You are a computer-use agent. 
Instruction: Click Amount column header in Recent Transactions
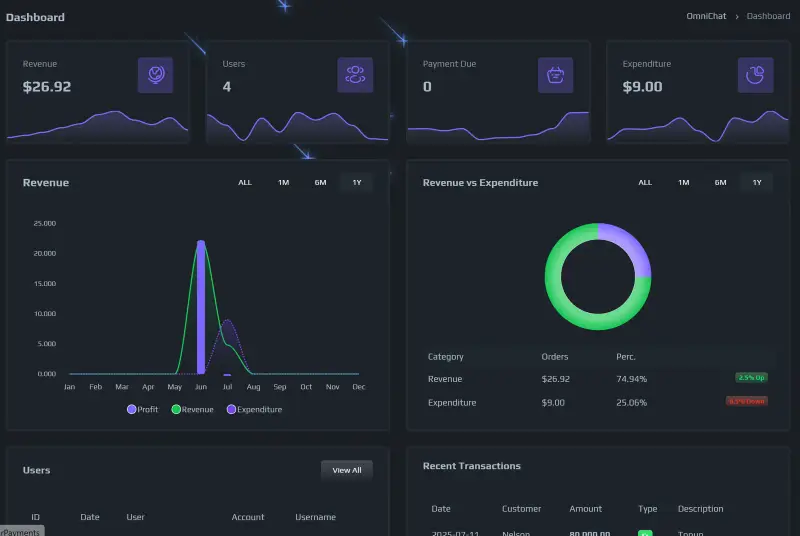(x=586, y=509)
